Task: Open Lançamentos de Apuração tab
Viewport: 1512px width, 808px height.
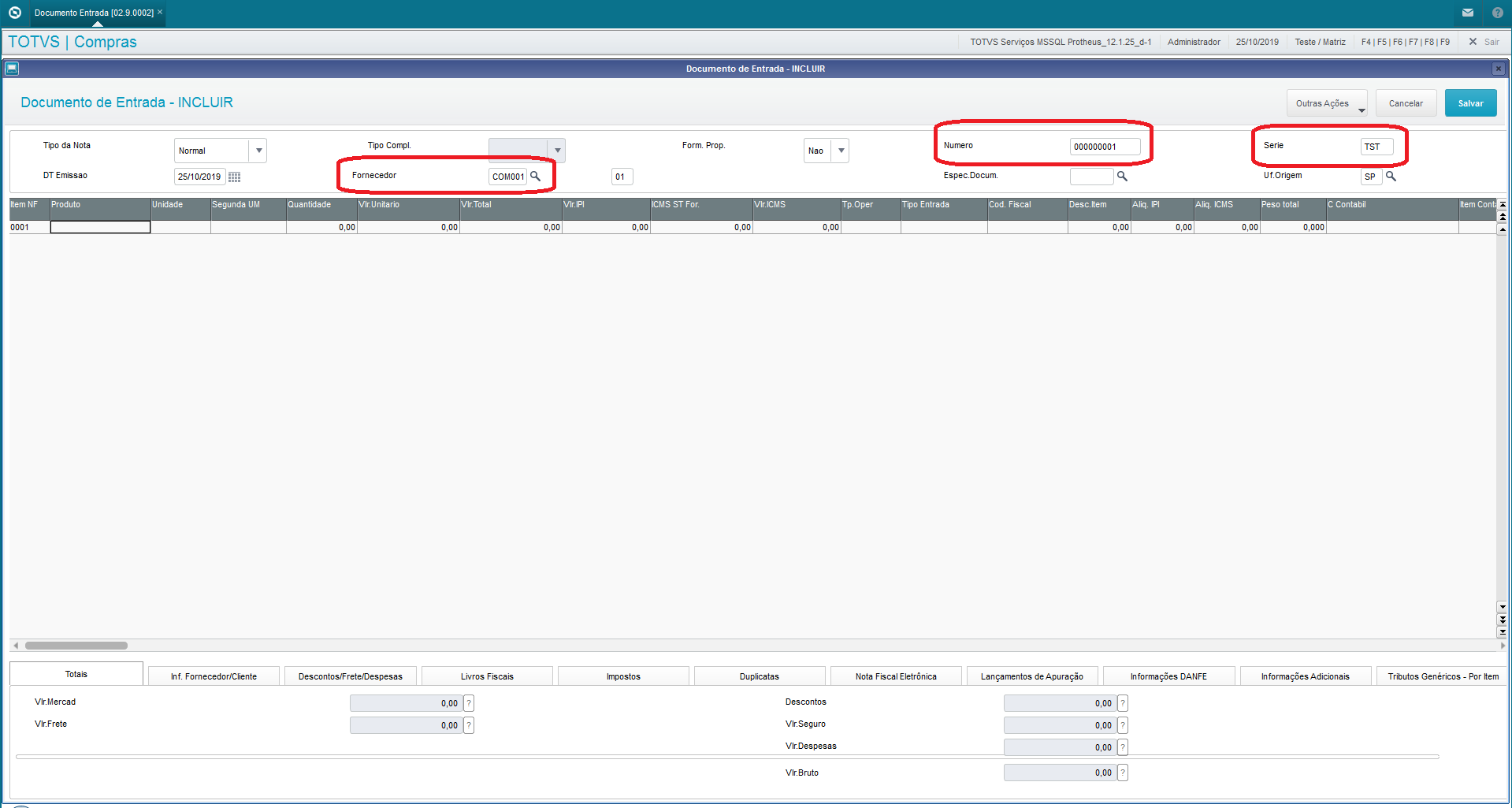Action: [1032, 676]
